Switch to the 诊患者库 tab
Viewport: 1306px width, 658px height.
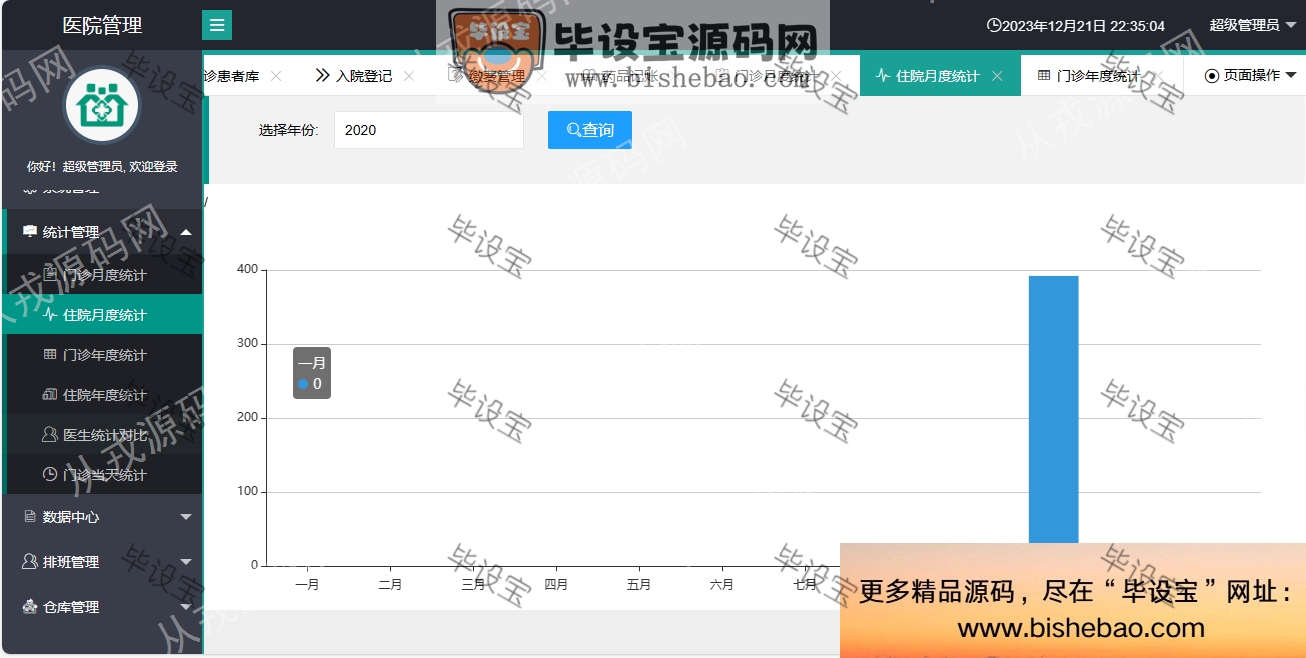232,75
